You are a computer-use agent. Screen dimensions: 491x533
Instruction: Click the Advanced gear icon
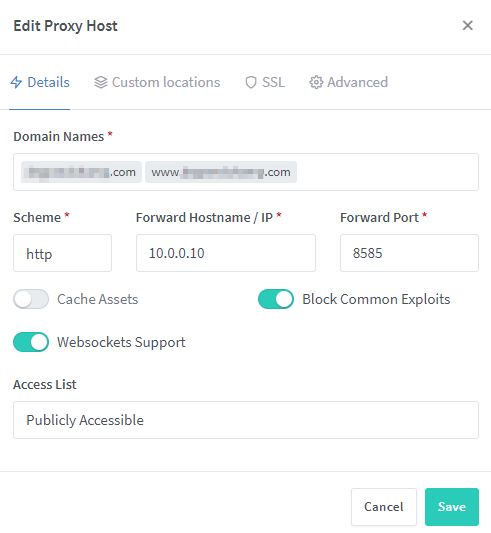(316, 82)
